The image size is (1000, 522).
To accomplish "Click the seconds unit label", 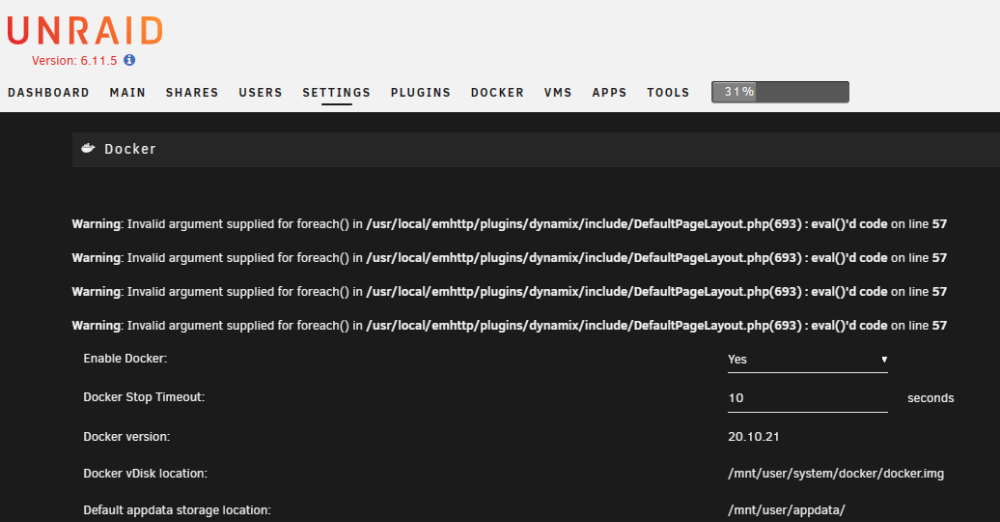I will [930, 398].
